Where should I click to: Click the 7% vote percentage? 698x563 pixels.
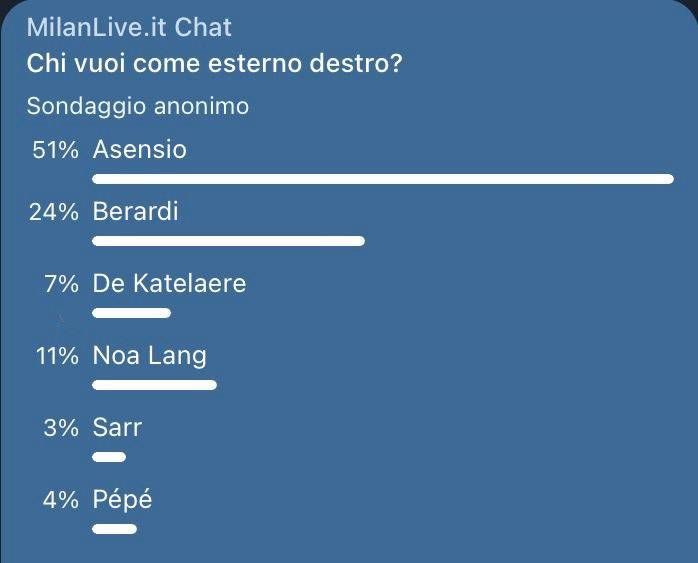(x=61, y=284)
